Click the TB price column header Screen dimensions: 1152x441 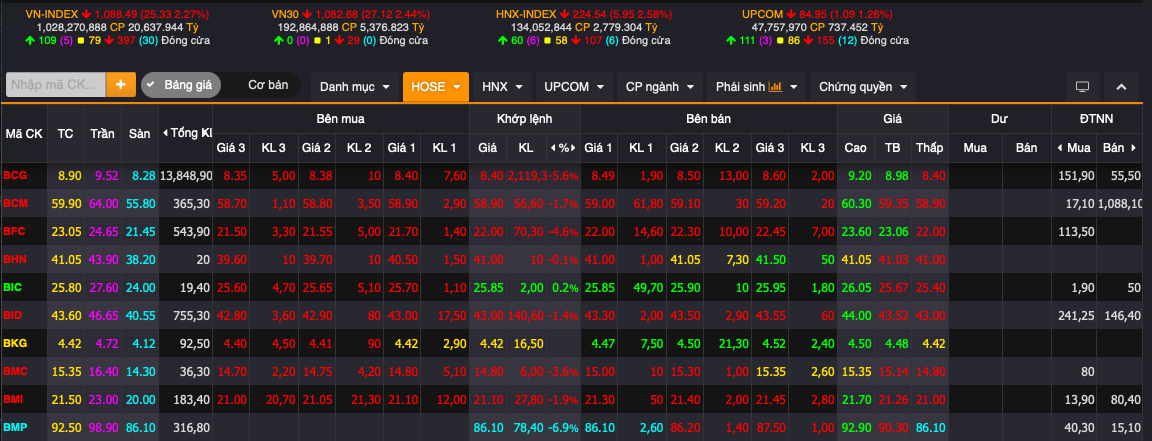click(x=893, y=148)
